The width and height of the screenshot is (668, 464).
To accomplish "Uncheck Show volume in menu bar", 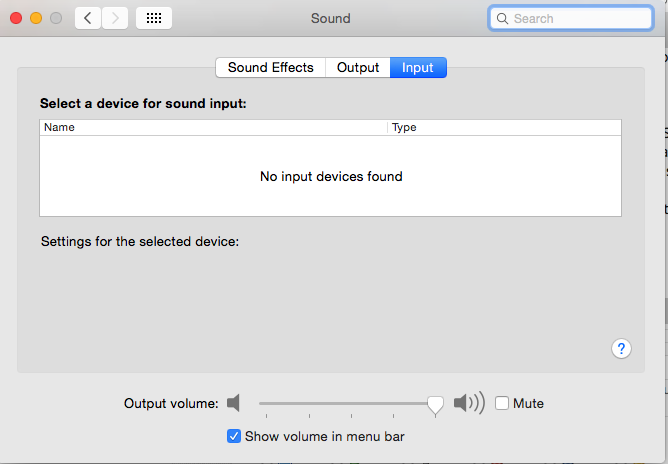I will (233, 436).
